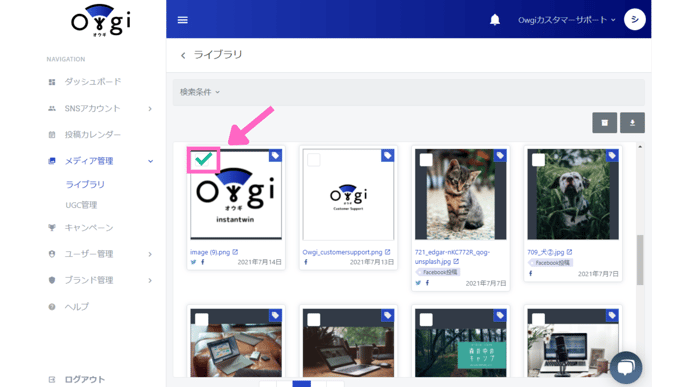Open the external link icon beside image (9).png
This screenshot has width=688, height=387.
point(235,252)
